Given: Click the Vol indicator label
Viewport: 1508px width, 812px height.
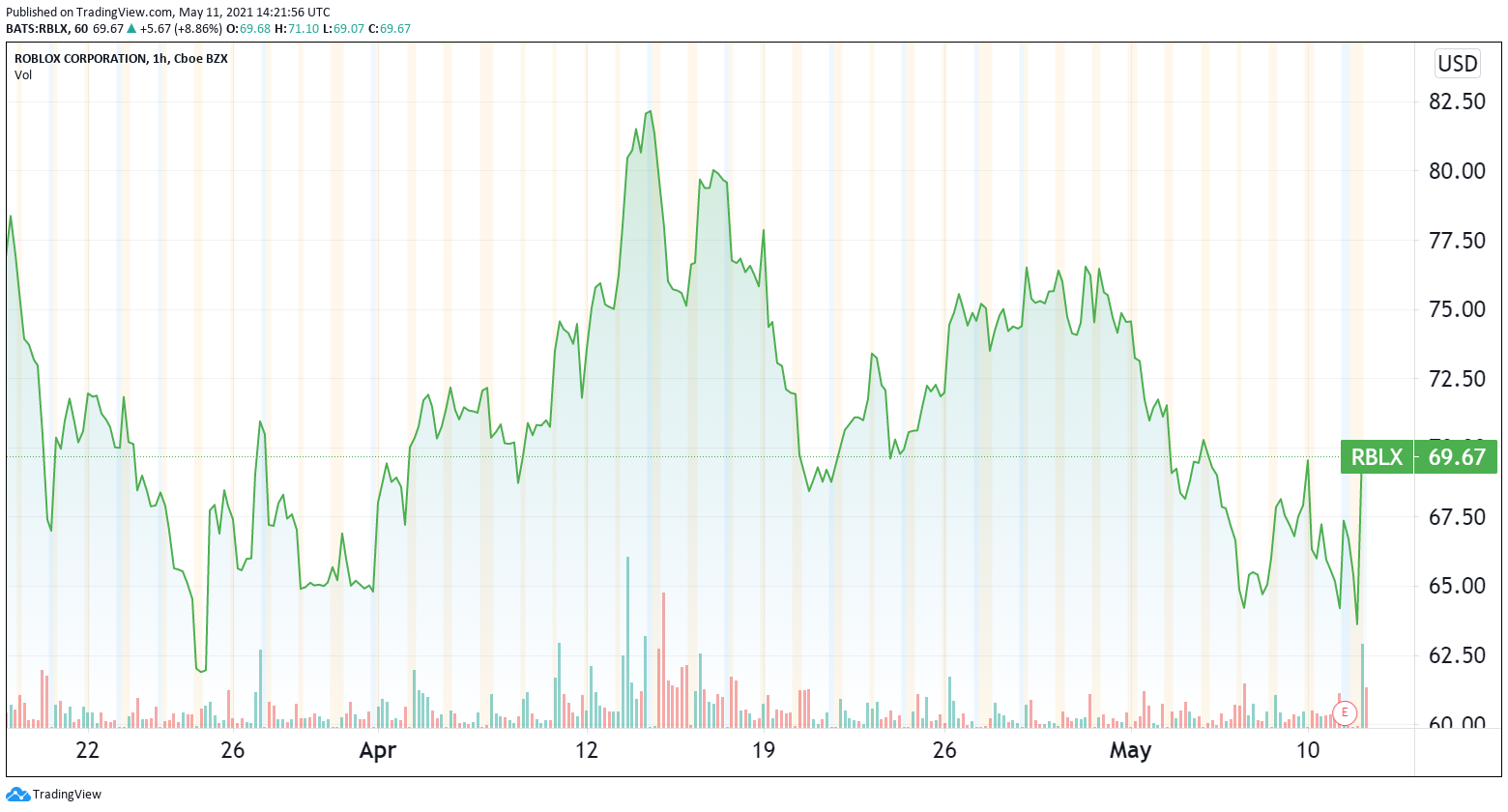Looking at the screenshot, I should coord(23,75).
